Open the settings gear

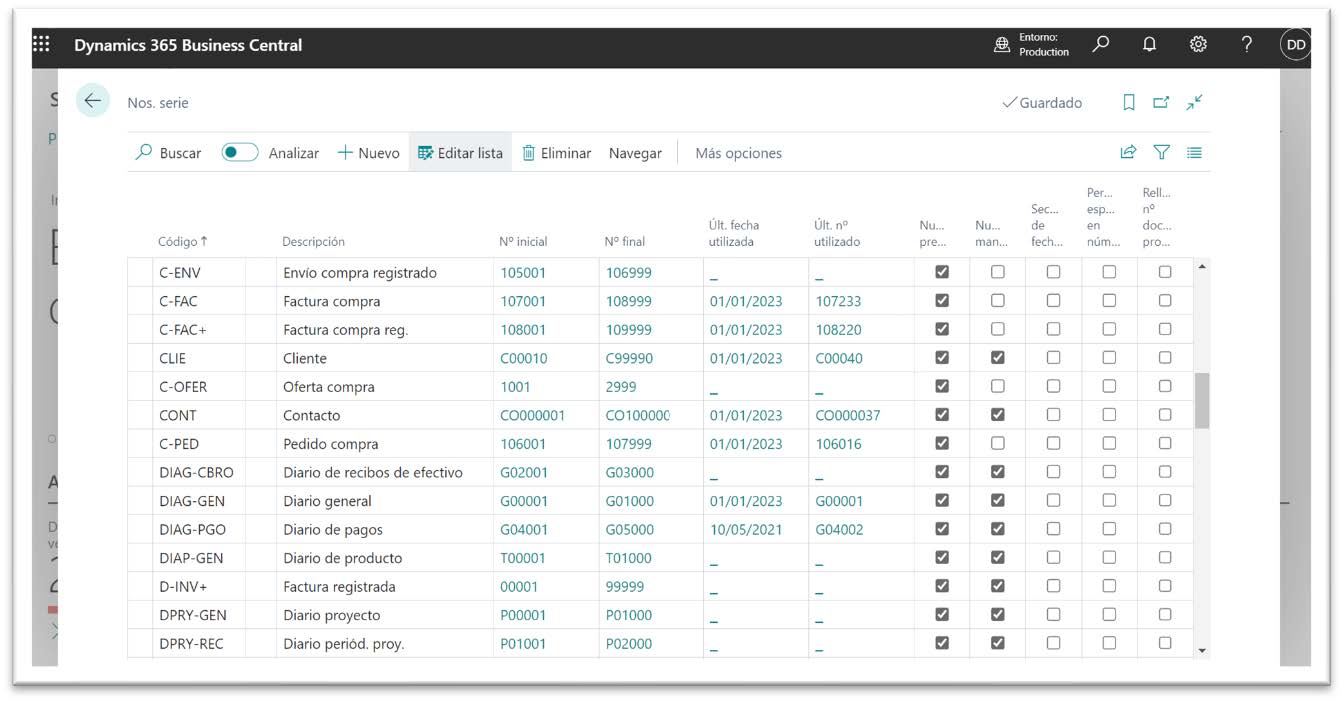pyautogui.click(x=1198, y=44)
